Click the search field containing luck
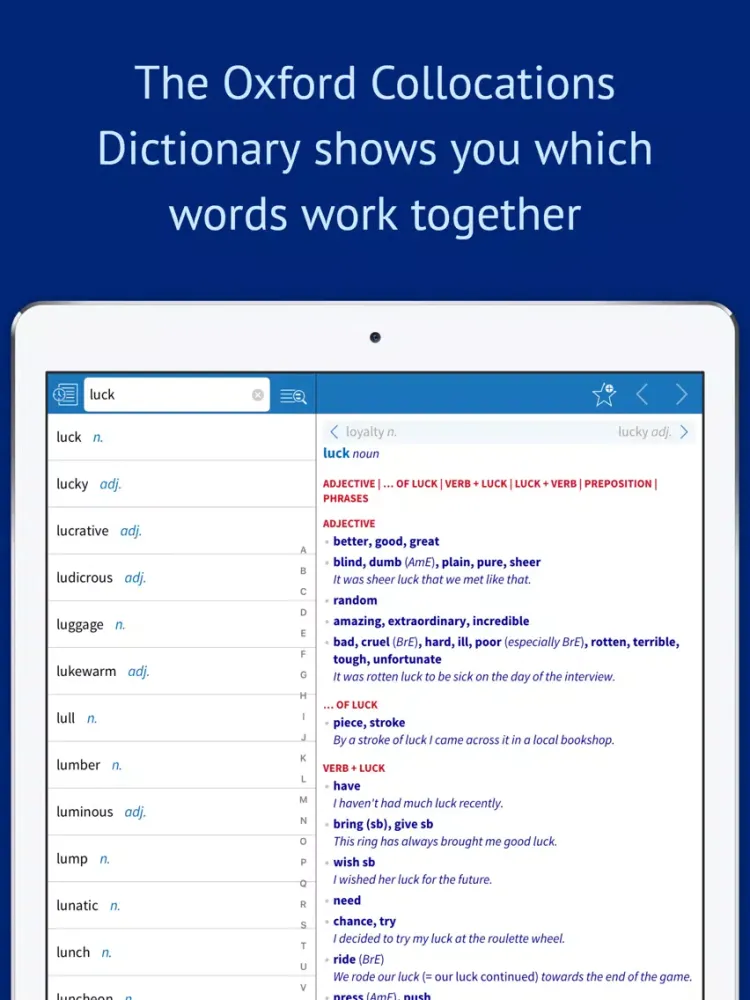This screenshot has height=1000, width=750. 177,395
